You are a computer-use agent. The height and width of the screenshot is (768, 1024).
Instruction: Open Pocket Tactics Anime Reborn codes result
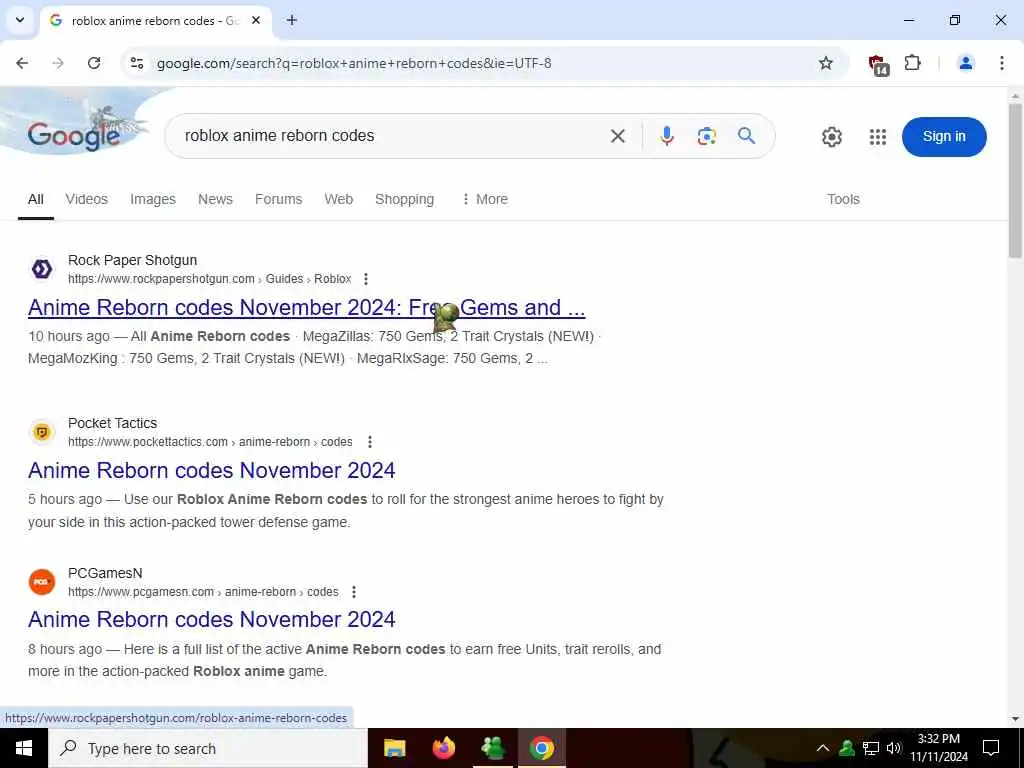[212, 470]
